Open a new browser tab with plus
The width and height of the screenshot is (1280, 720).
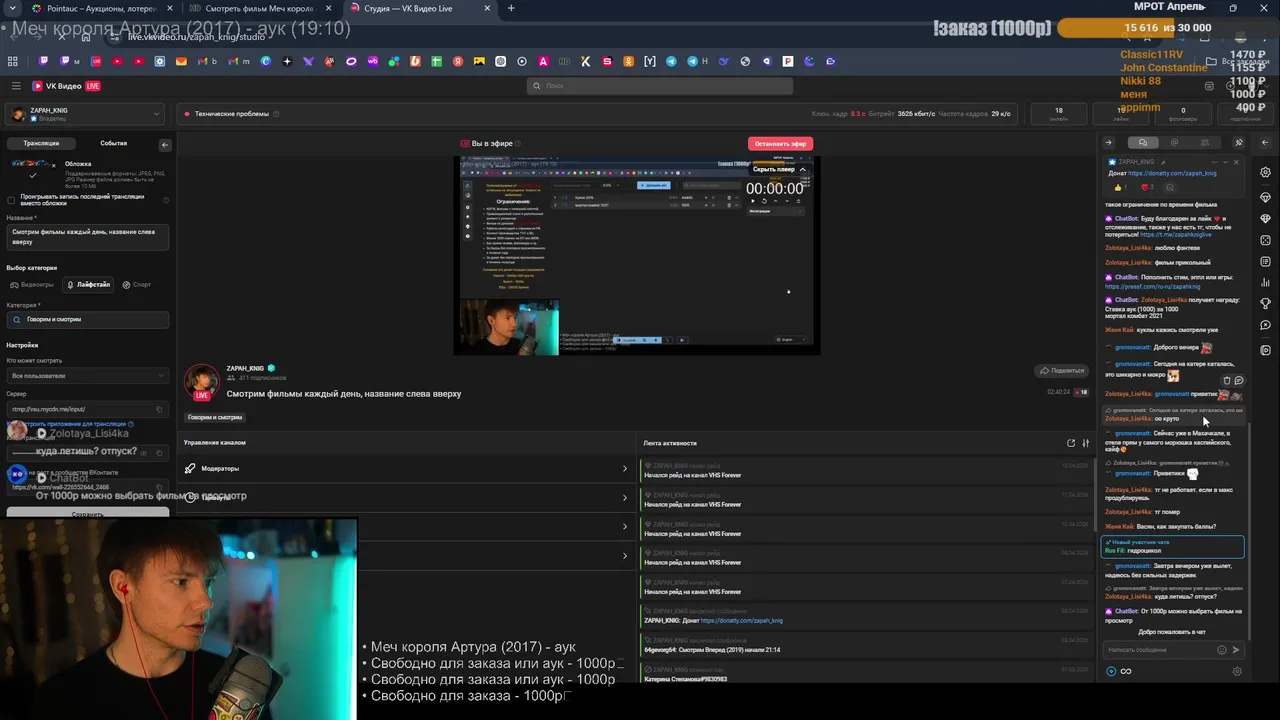pos(511,8)
